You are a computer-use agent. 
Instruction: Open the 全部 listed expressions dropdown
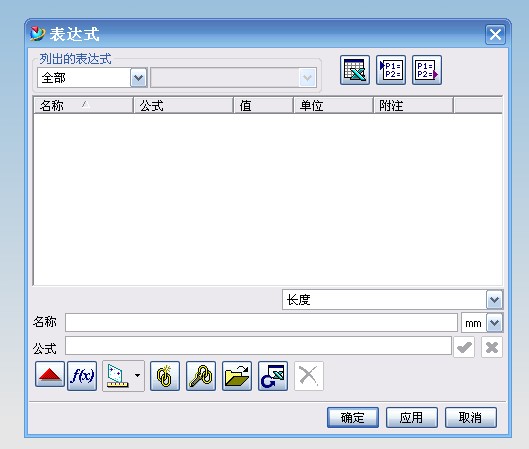point(138,78)
